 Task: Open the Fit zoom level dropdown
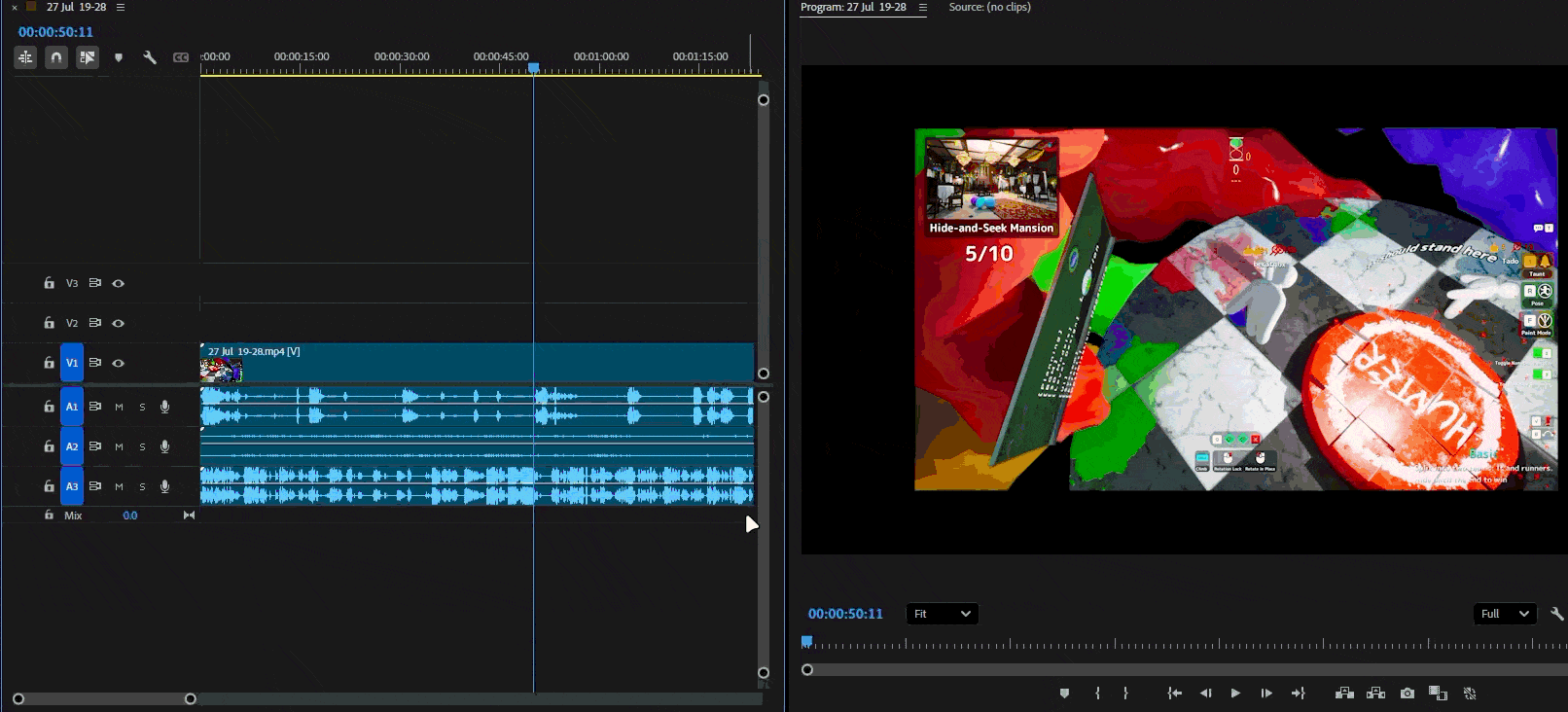pyautogui.click(x=942, y=614)
